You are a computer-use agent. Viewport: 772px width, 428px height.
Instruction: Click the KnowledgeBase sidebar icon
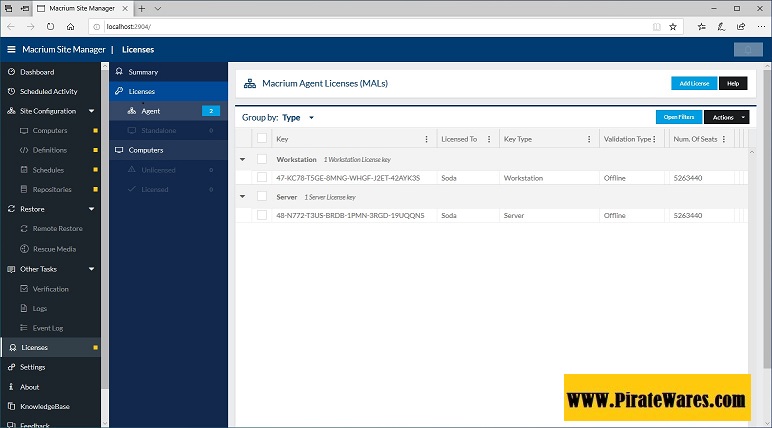coord(10,406)
